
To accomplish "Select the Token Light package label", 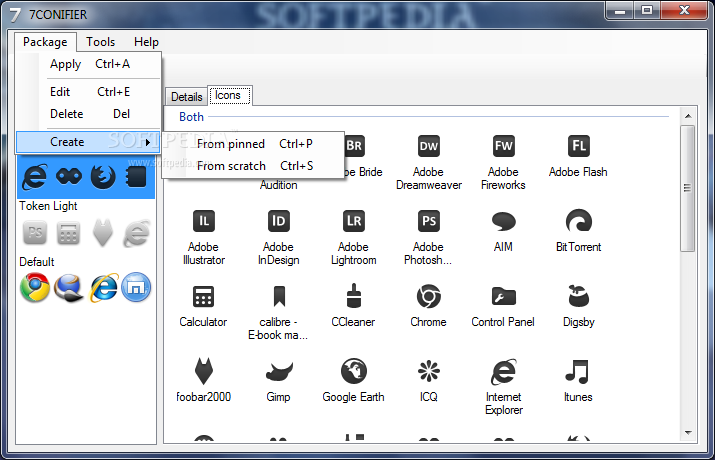I will point(48,206).
